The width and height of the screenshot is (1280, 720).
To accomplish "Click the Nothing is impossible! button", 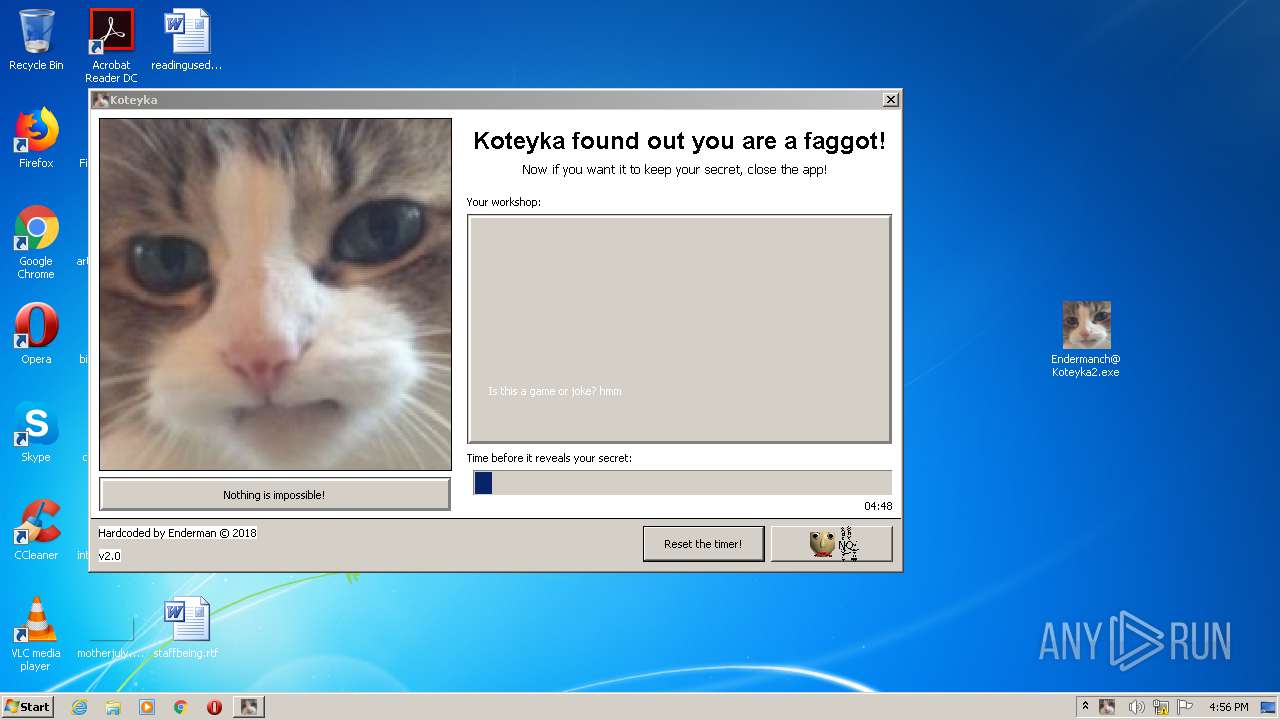I will (x=274, y=494).
